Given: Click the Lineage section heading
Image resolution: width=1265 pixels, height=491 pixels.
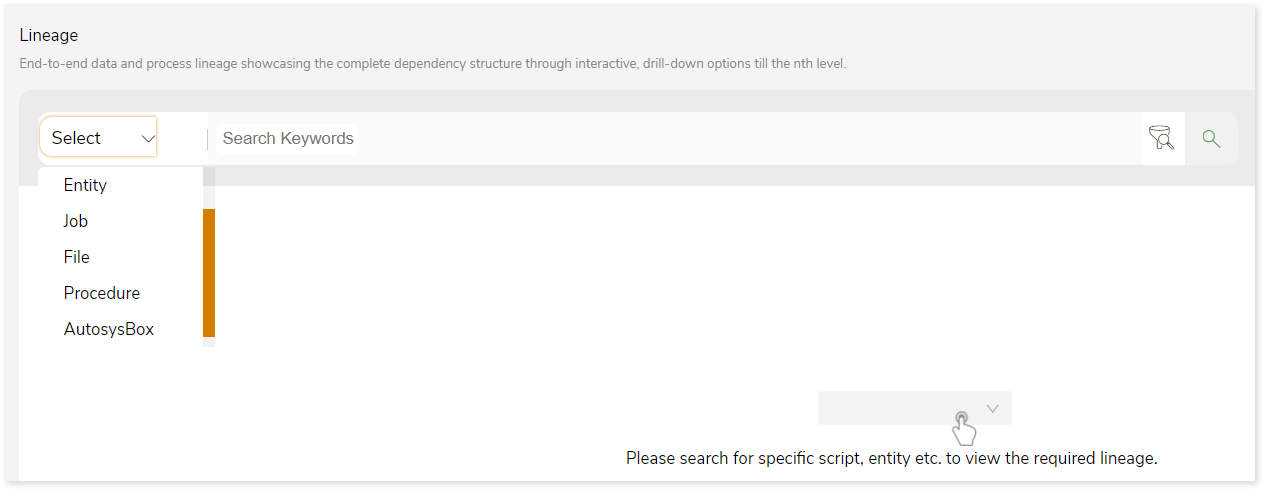Looking at the screenshot, I should coord(49,35).
